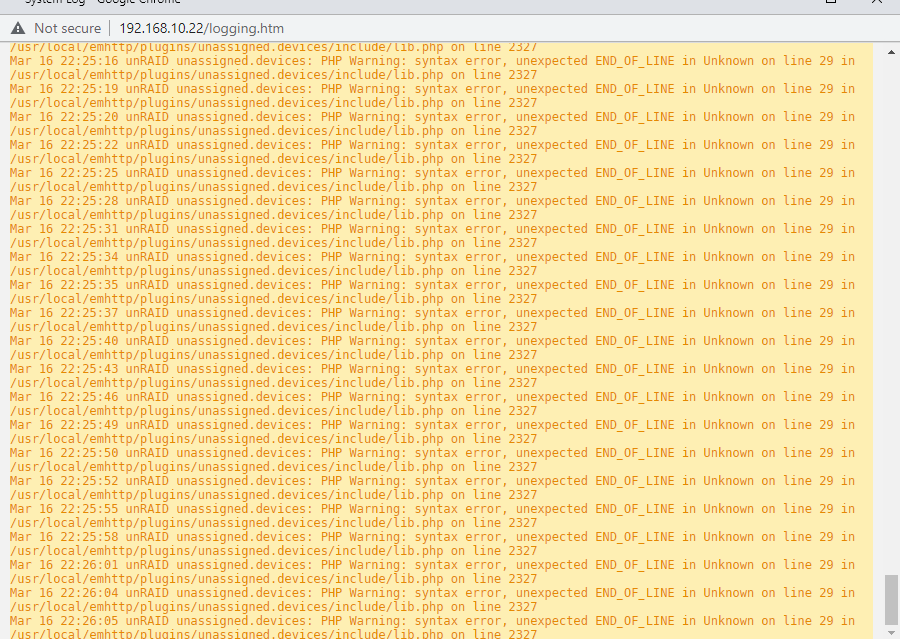
Task: Click the vertical scrollbar thumb
Action: [891, 599]
